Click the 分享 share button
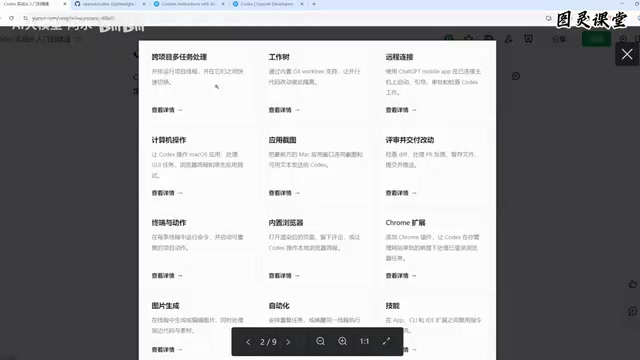640x360 pixels. tap(559, 39)
